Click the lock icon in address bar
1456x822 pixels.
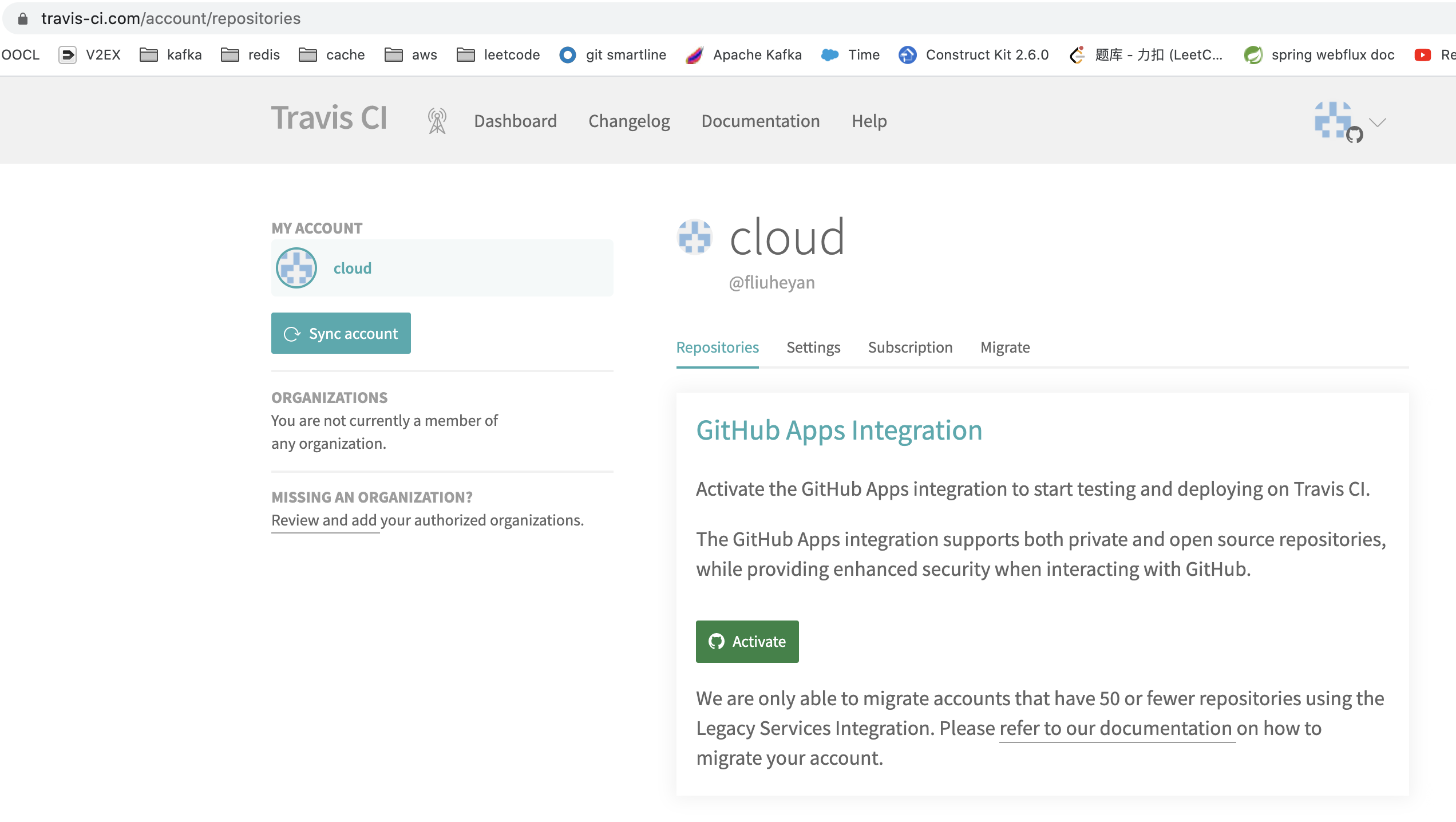click(23, 19)
